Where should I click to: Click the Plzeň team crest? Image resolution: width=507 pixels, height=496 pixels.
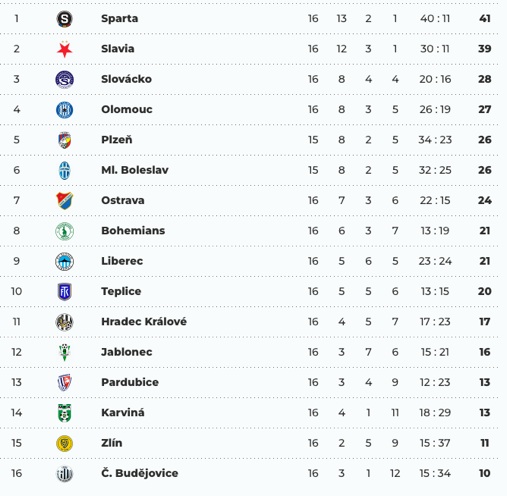(x=64, y=140)
